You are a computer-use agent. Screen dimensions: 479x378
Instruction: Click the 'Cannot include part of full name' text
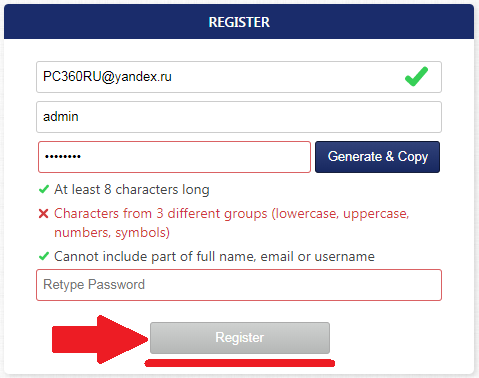155,256
